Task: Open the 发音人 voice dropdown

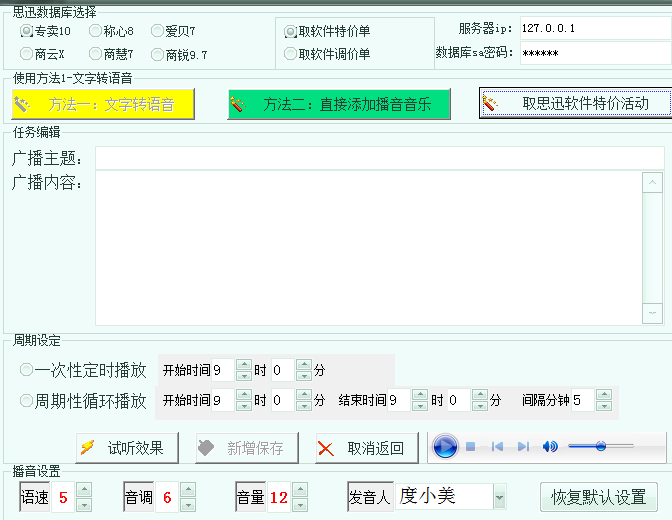Action: 499,497
